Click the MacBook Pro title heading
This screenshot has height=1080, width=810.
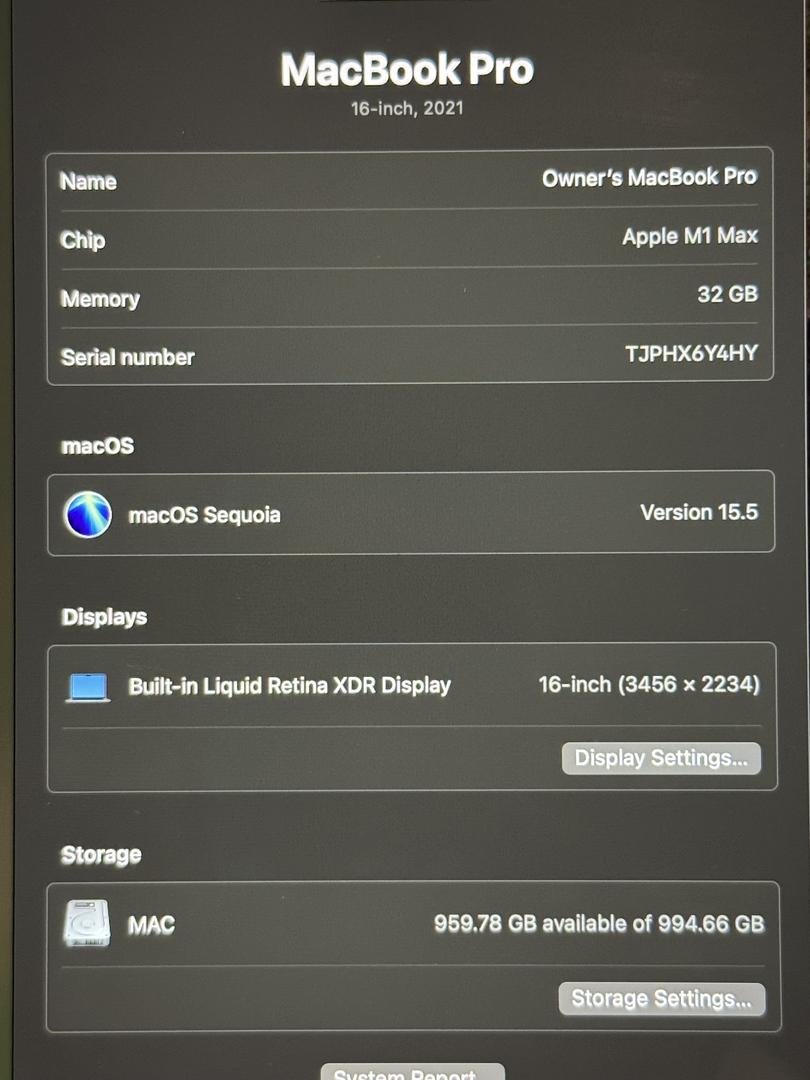[407, 70]
